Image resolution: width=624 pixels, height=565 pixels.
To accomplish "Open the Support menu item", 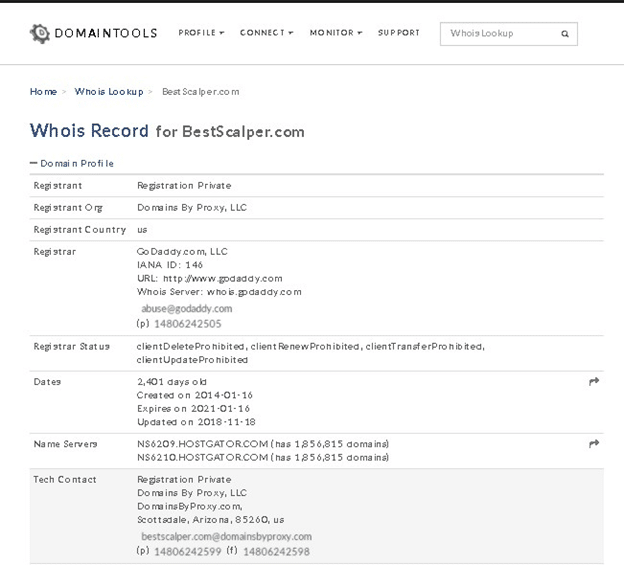I will [x=399, y=33].
